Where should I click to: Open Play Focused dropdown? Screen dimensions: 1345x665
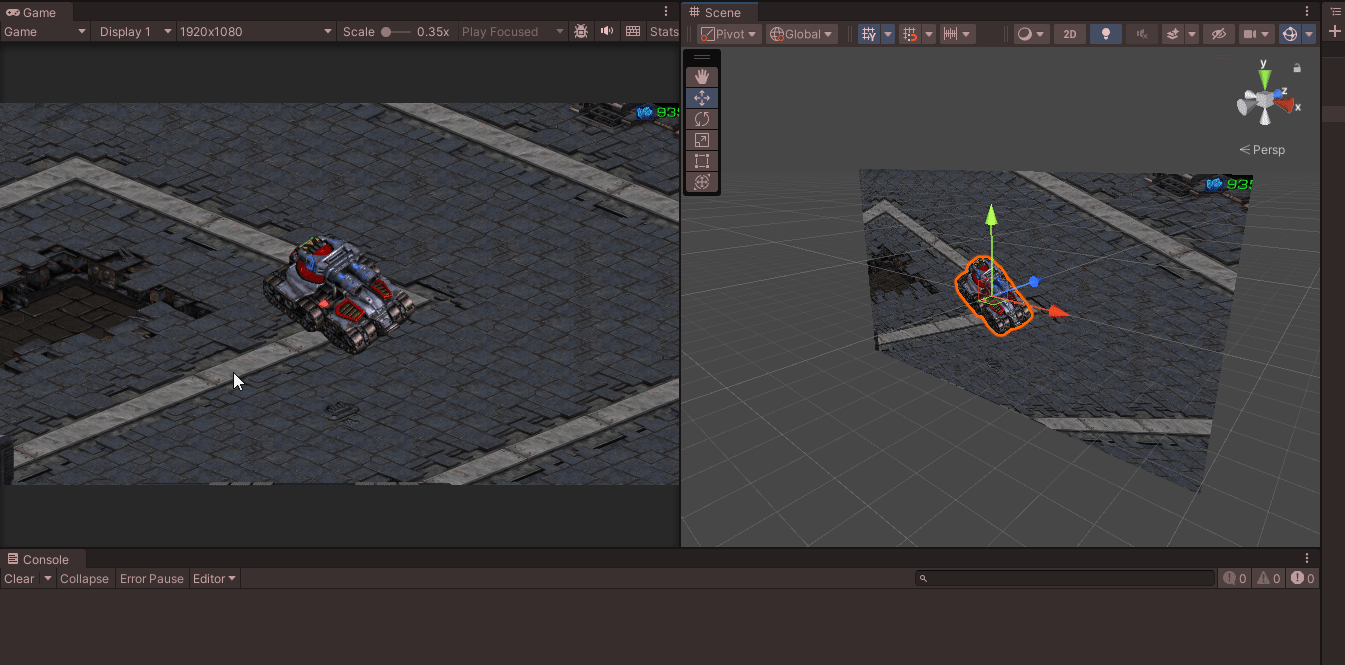point(513,32)
